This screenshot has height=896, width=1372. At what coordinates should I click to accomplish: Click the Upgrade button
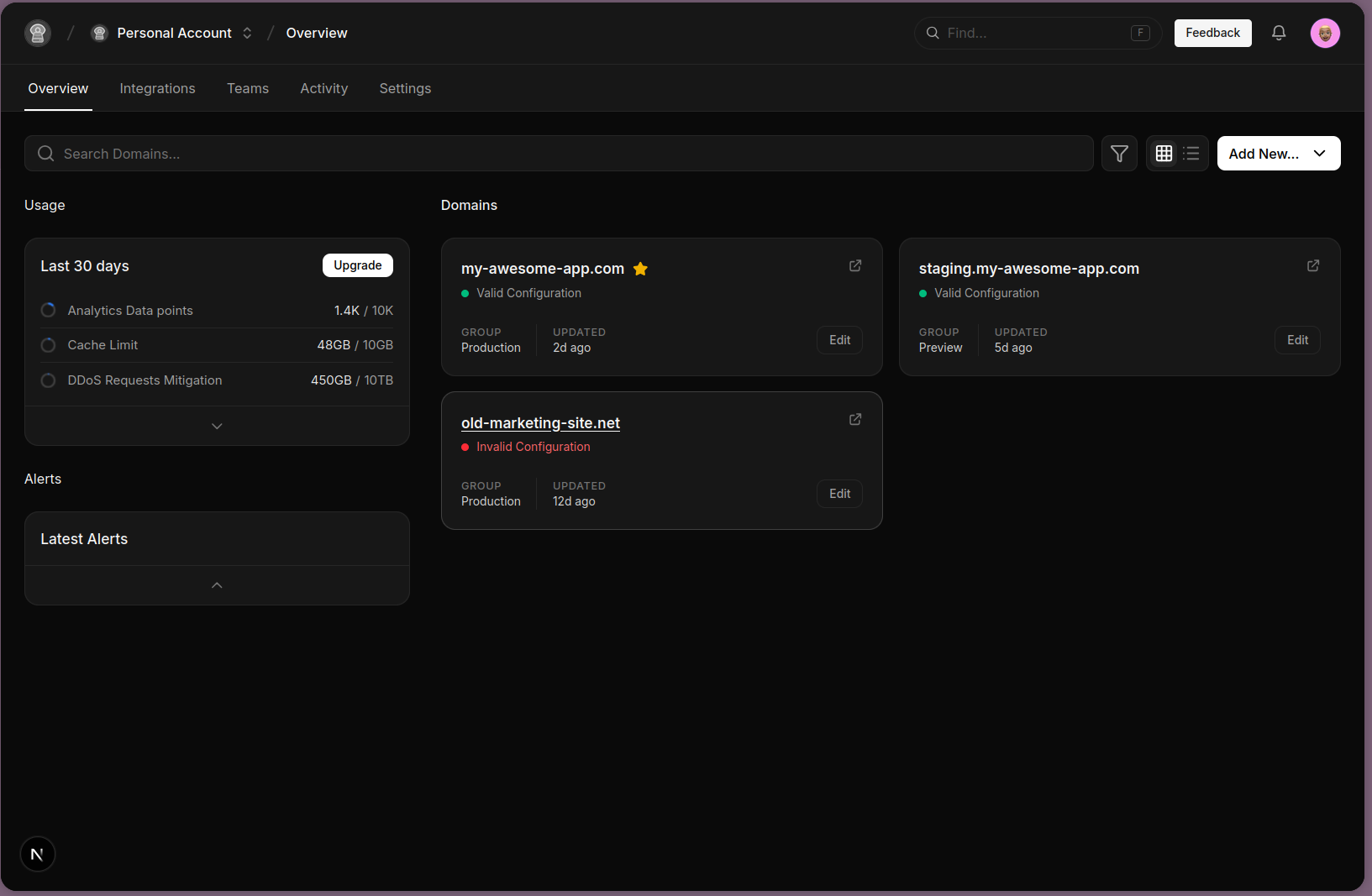click(x=357, y=265)
